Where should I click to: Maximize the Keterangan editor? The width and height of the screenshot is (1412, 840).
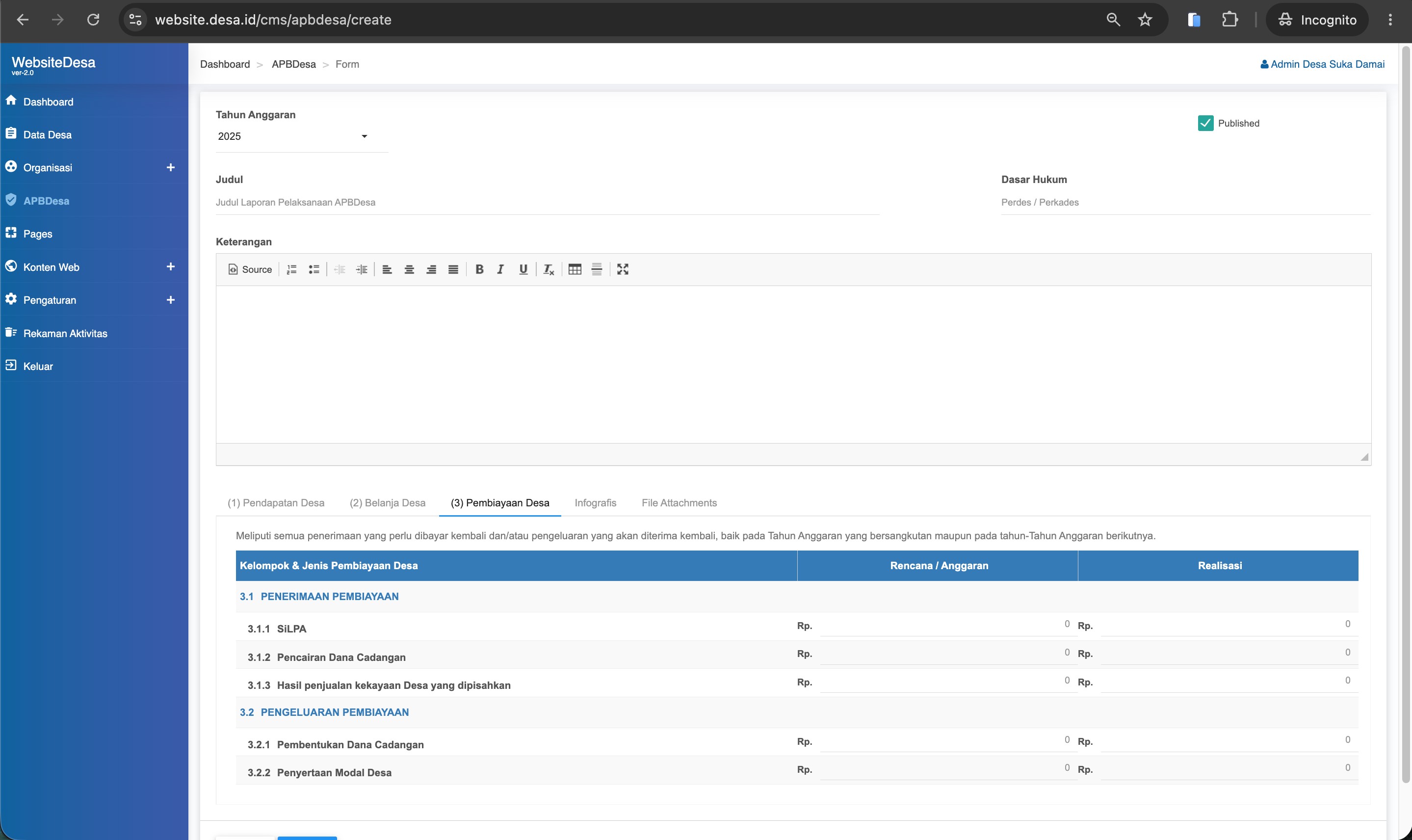point(623,269)
